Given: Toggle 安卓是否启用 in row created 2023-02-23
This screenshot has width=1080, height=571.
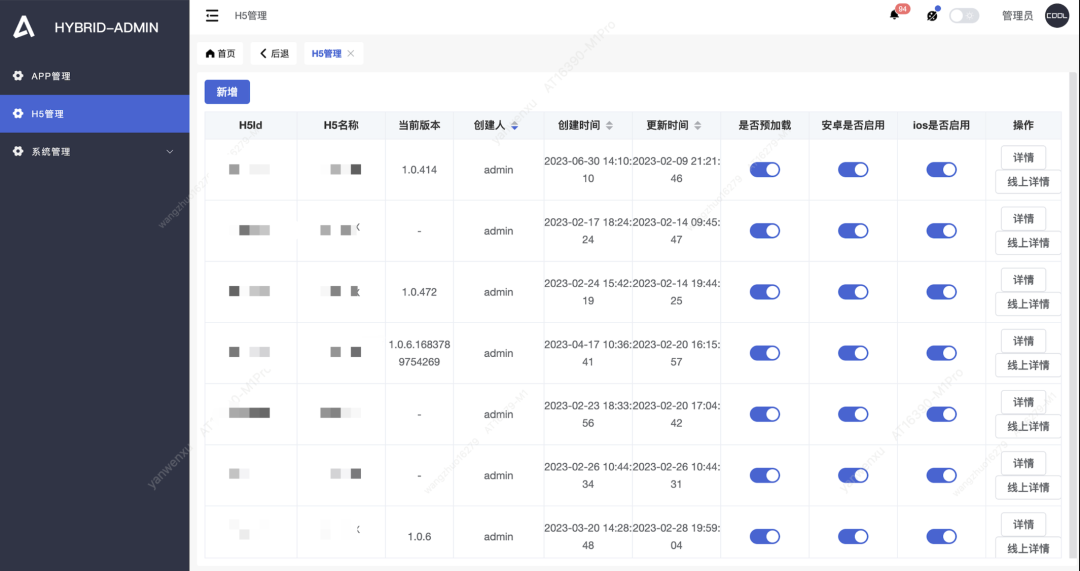Looking at the screenshot, I should click(853, 414).
